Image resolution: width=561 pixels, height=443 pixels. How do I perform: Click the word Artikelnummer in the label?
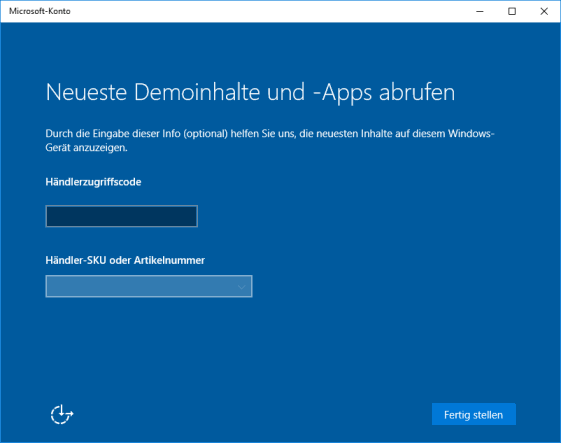pyautogui.click(x=169, y=260)
